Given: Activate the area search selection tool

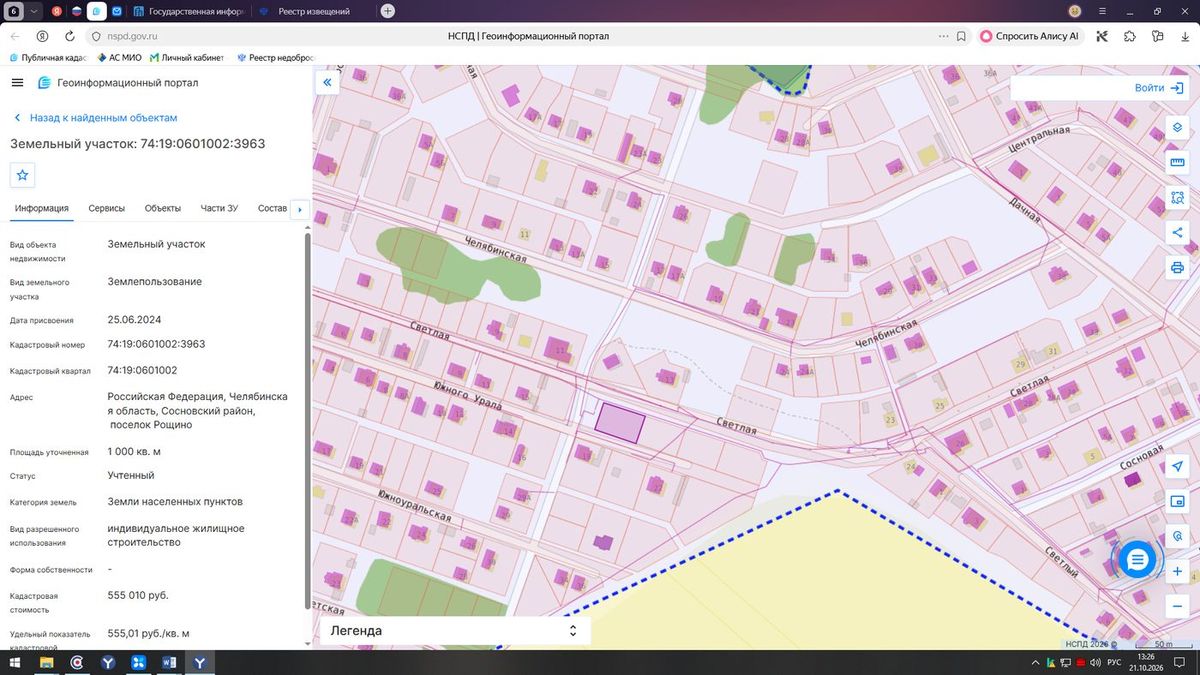Looking at the screenshot, I should 1177,198.
